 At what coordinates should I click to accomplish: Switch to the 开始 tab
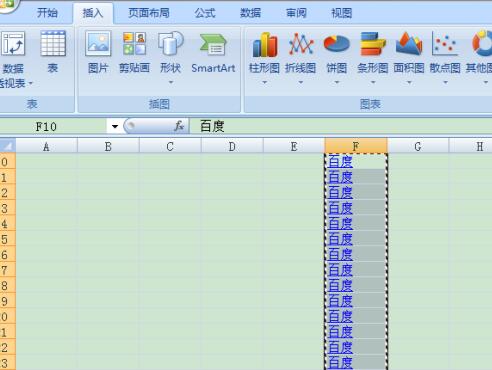(47, 13)
